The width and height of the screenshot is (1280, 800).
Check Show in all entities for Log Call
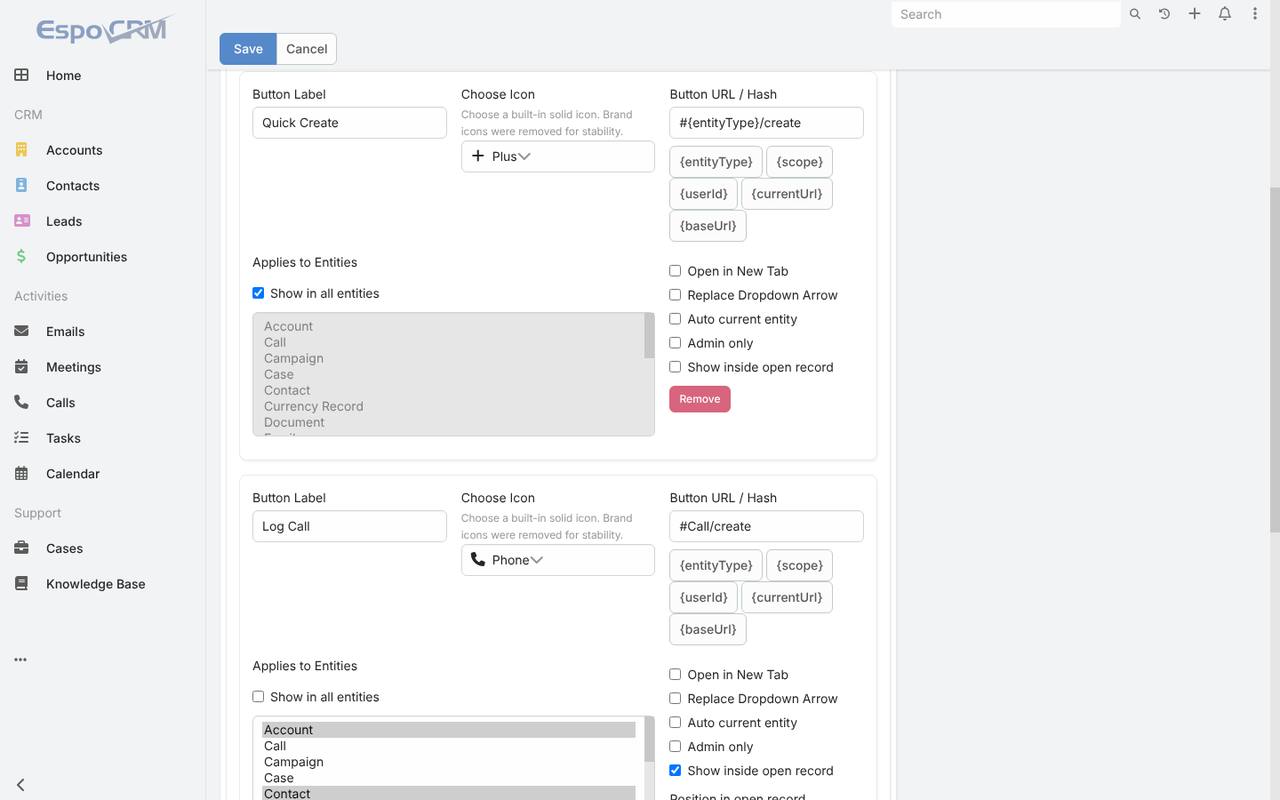pyautogui.click(x=258, y=697)
